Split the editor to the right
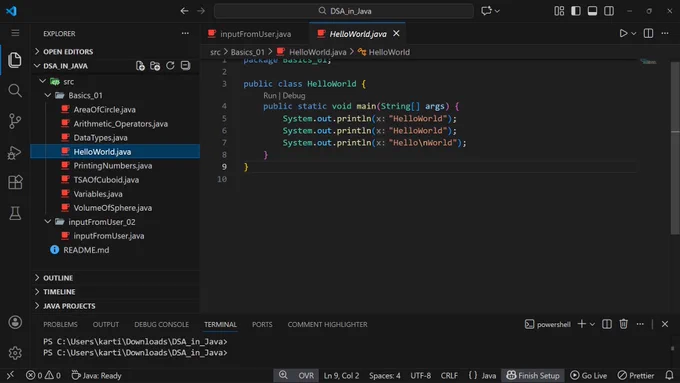680x383 pixels. pos(648,33)
